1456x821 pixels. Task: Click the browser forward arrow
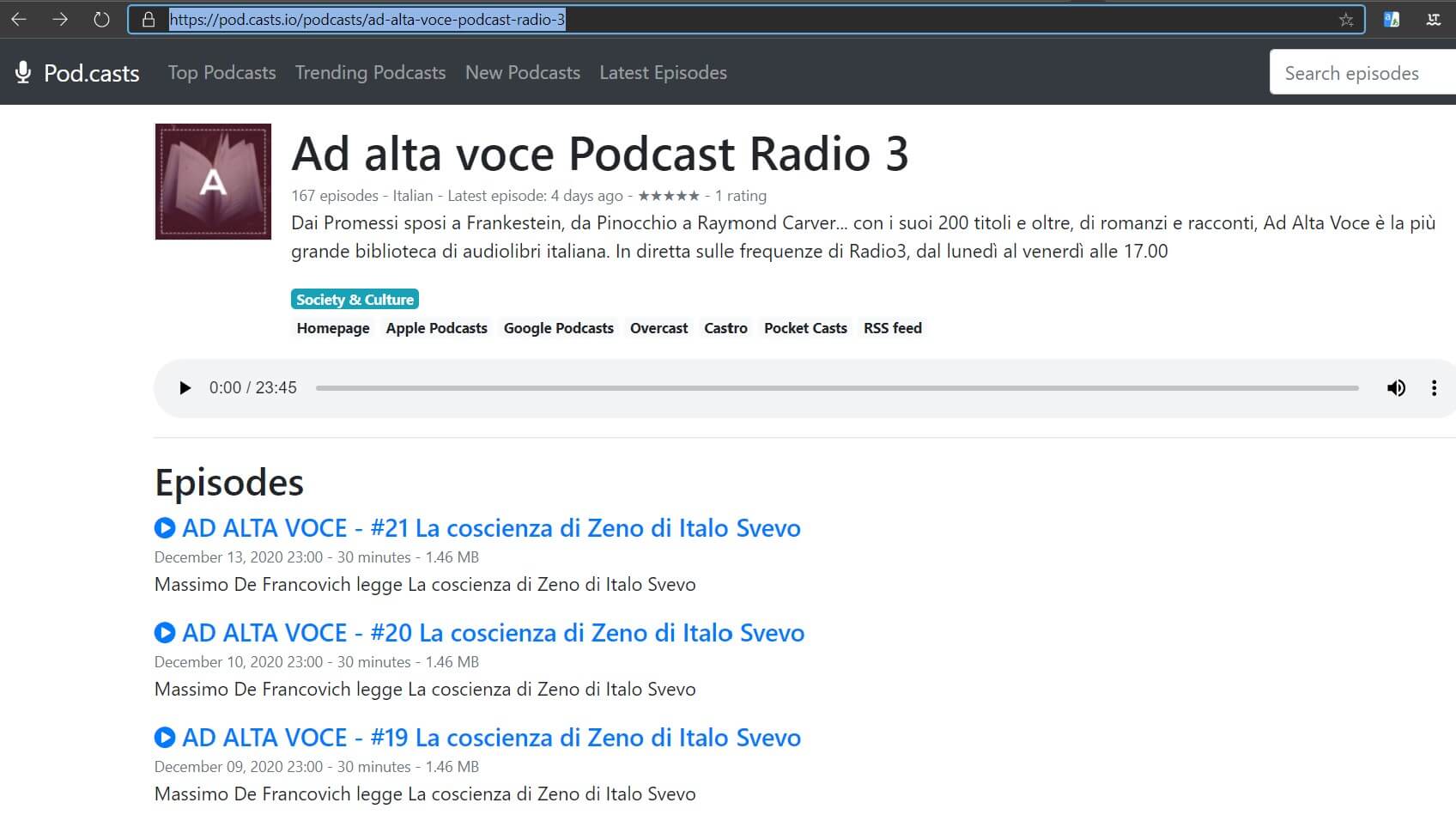[60, 20]
